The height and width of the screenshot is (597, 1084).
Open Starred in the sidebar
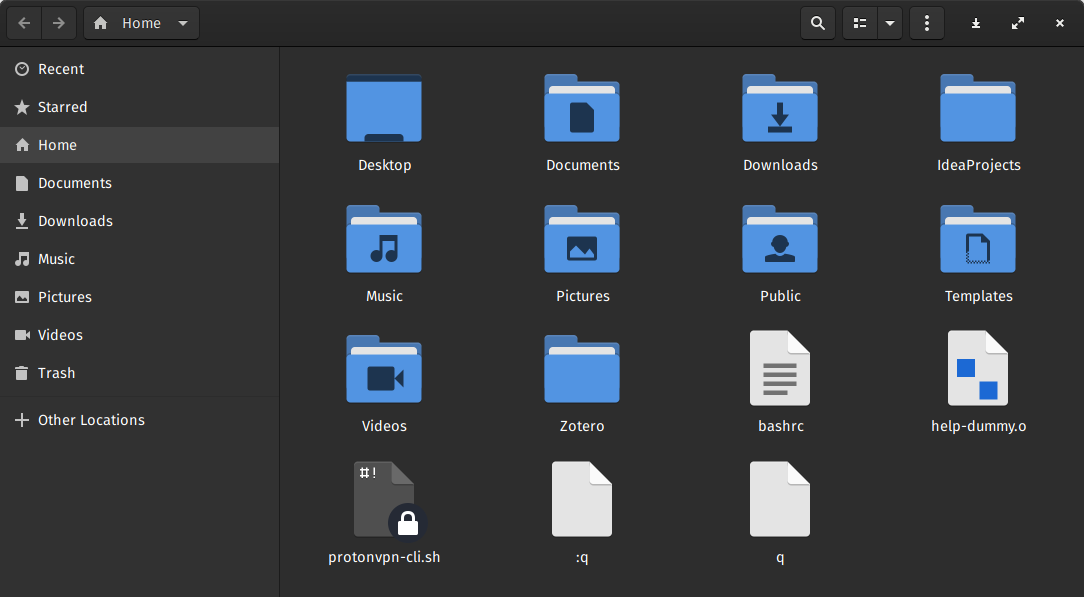62,107
